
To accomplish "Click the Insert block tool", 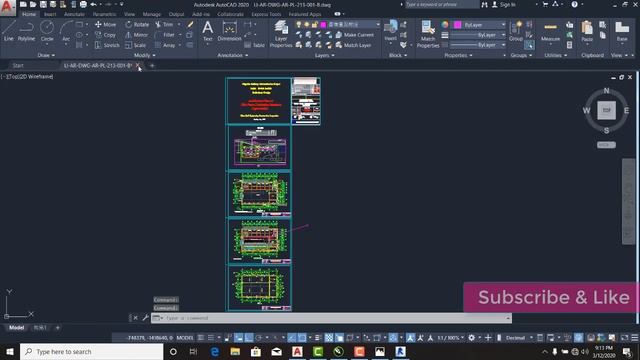I will tap(391, 31).
